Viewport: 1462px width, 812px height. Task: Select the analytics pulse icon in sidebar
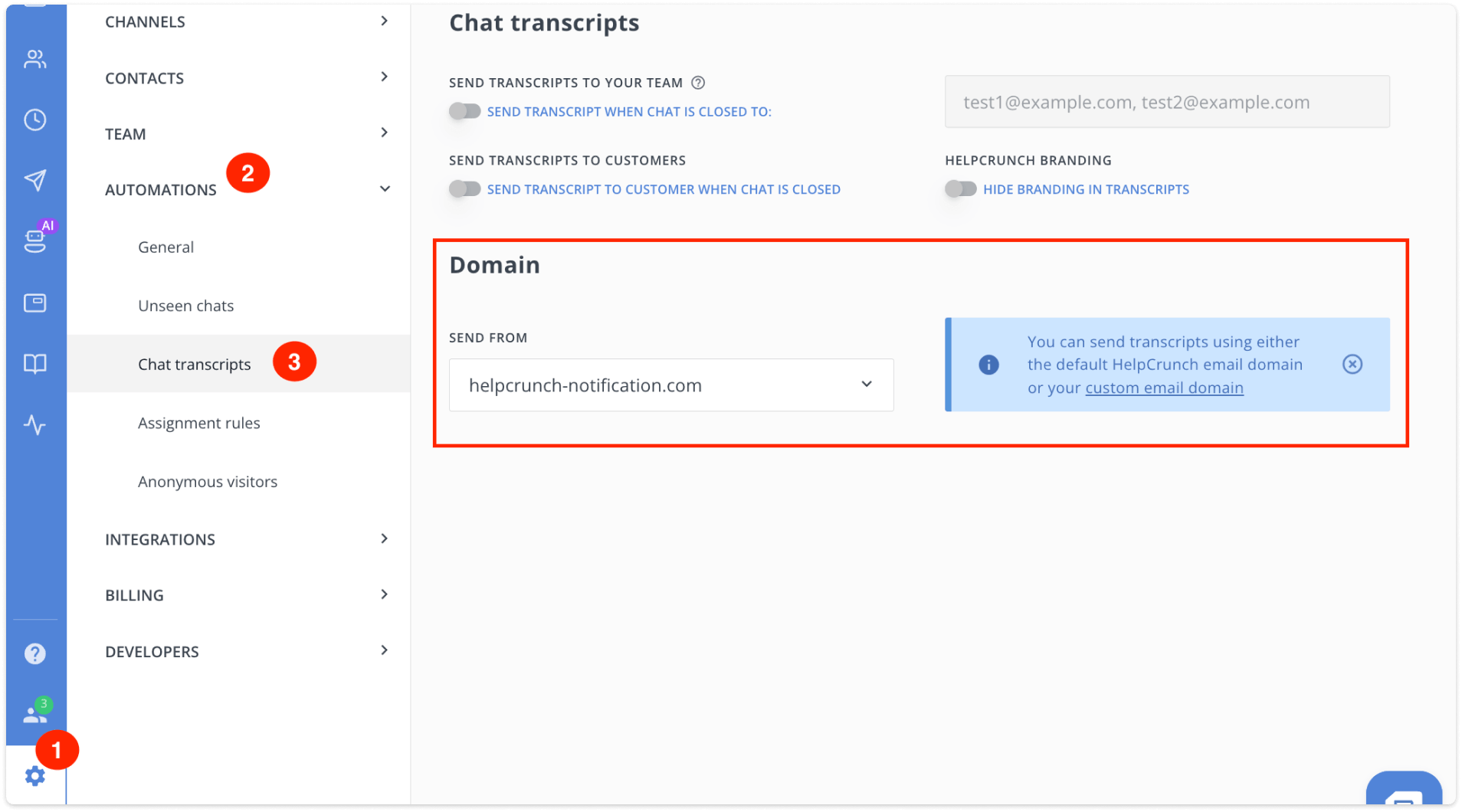[35, 425]
